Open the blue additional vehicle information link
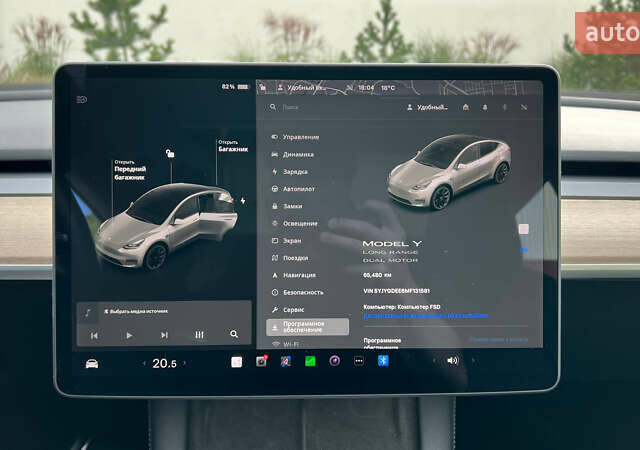640x450 pixels. [426, 316]
